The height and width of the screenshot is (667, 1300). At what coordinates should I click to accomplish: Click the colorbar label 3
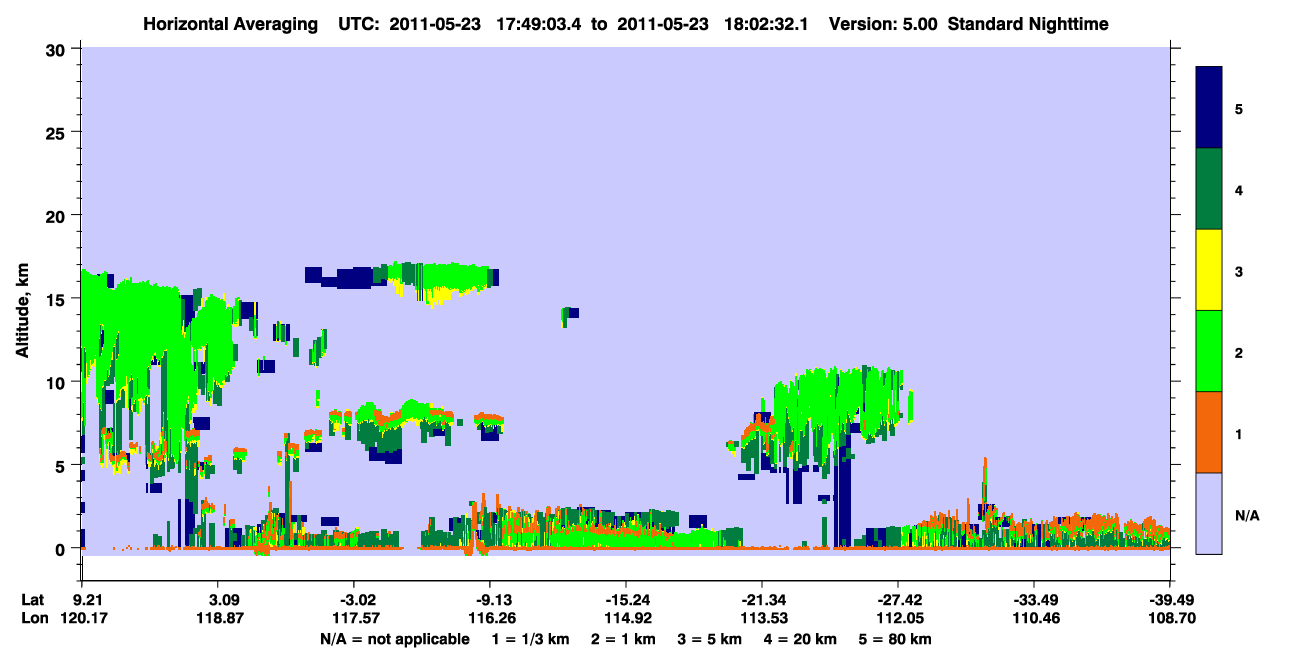[1239, 271]
